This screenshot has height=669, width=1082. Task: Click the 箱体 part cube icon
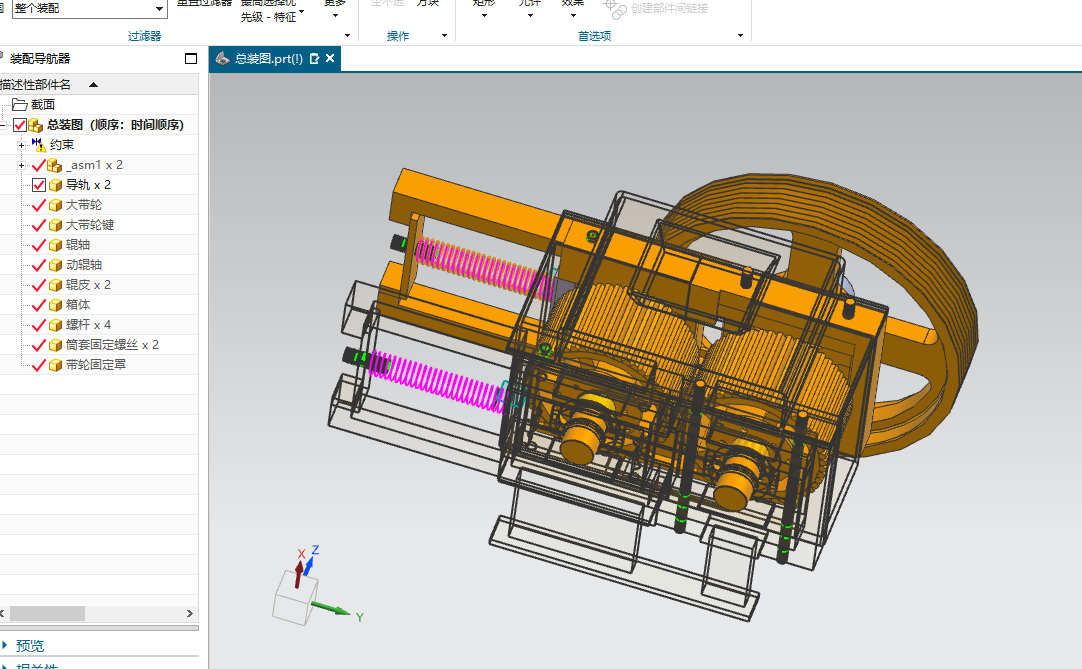(56, 305)
